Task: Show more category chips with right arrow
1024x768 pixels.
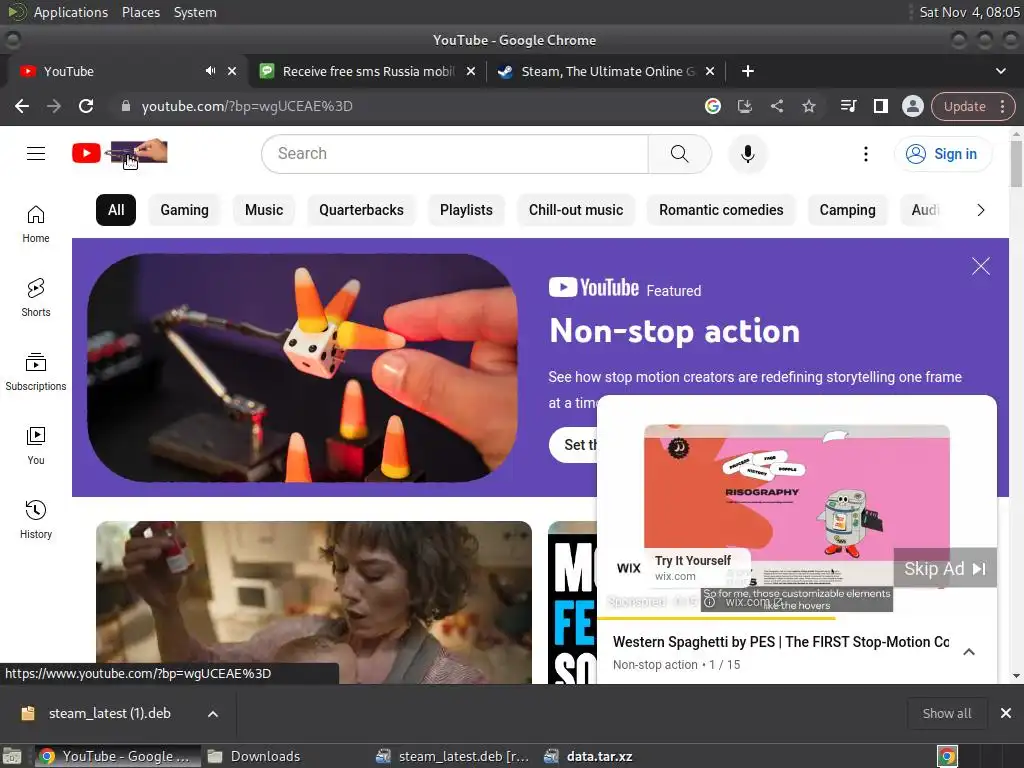Action: (980, 210)
